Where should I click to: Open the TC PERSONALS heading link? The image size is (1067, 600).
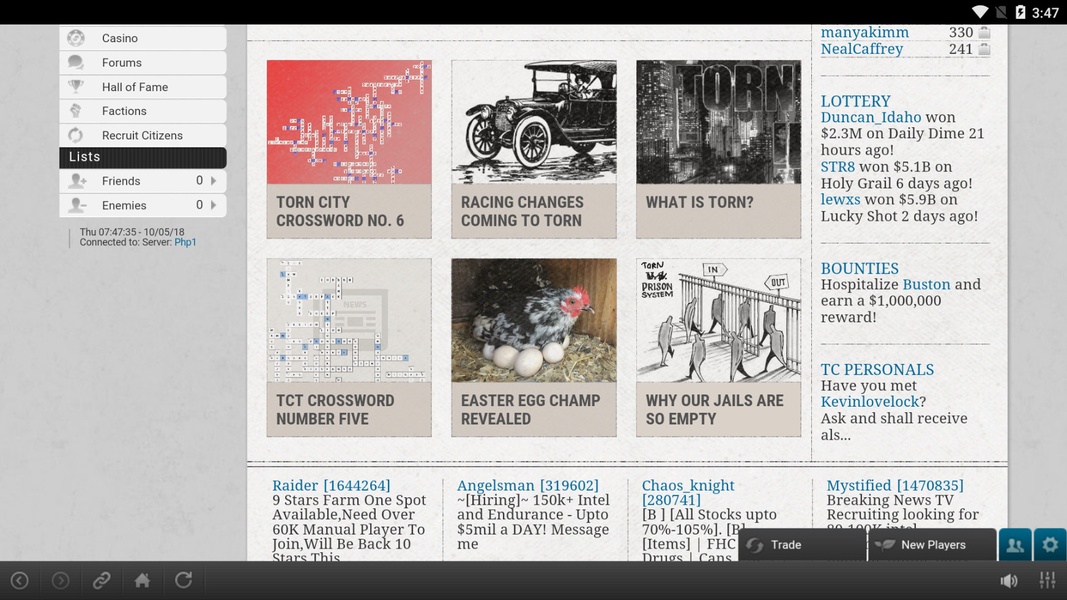coord(877,369)
